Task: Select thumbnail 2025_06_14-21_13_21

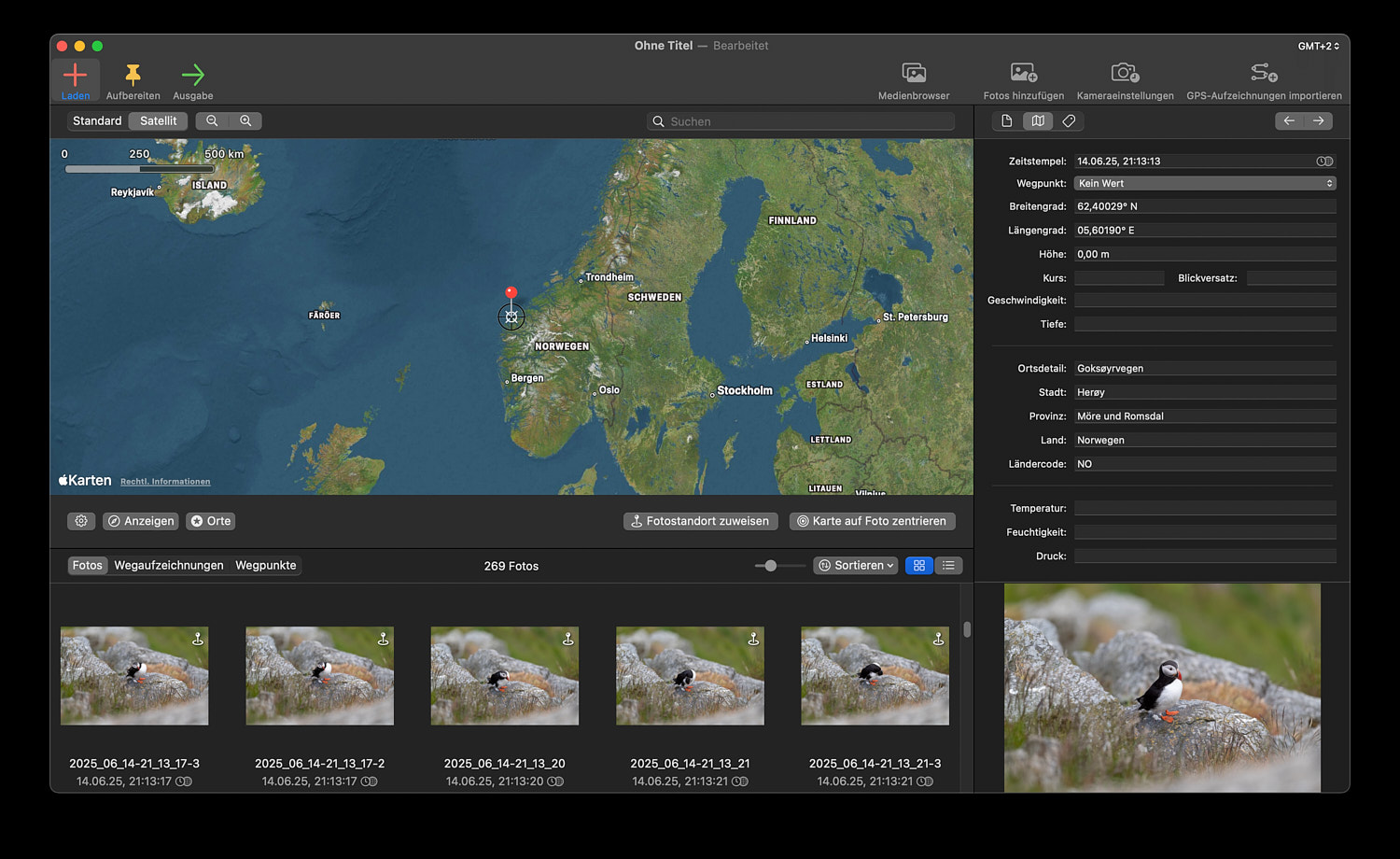Action: (690, 676)
